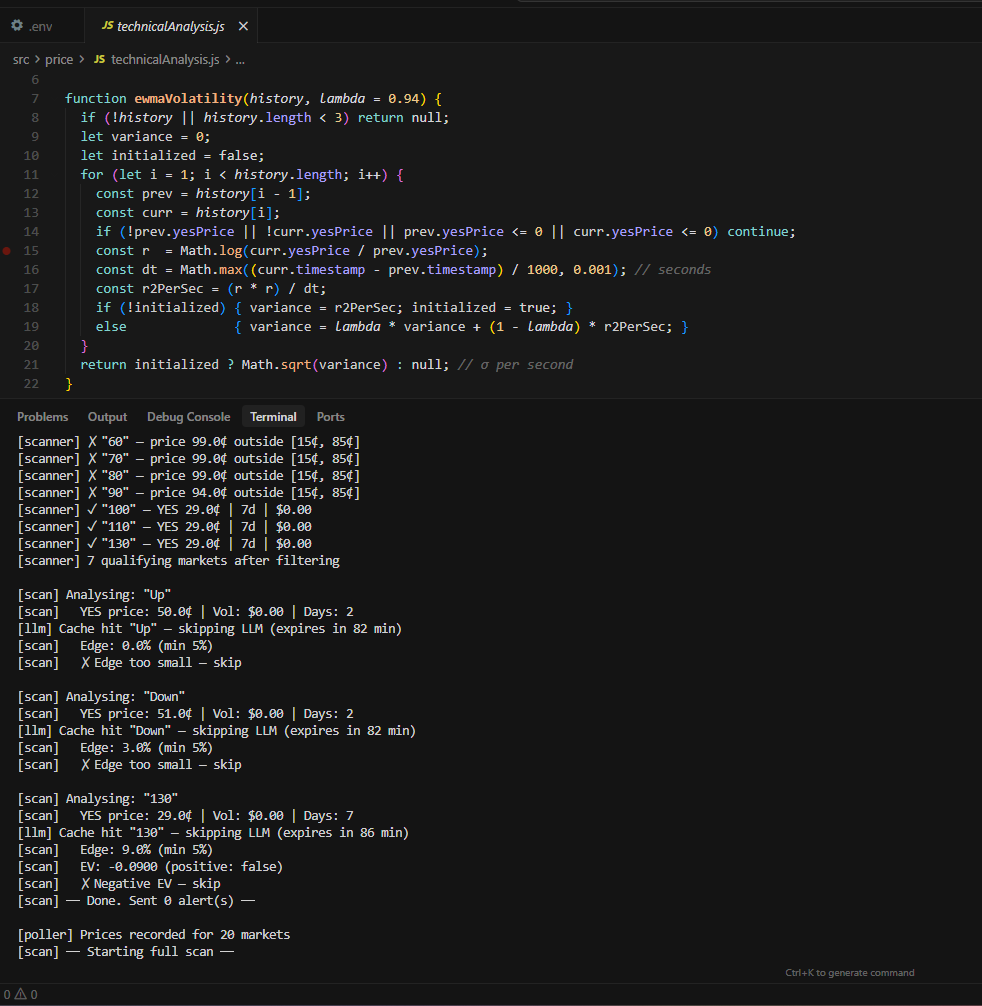This screenshot has height=1006, width=982.
Task: Open the errors and warnings status bar indicator
Action: pos(20,994)
